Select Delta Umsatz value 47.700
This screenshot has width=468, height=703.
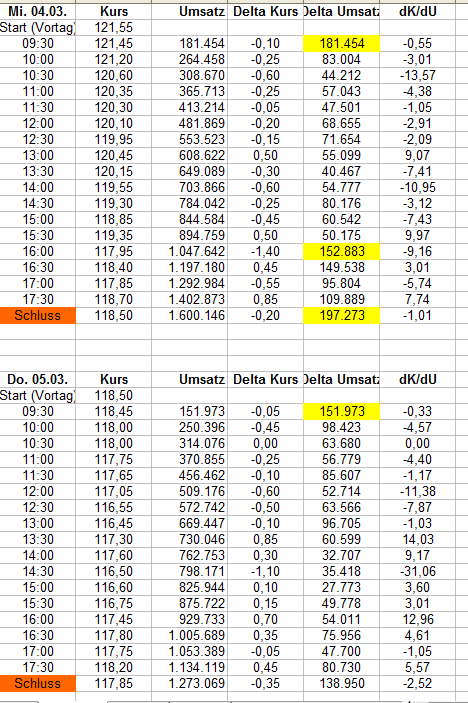point(342,651)
